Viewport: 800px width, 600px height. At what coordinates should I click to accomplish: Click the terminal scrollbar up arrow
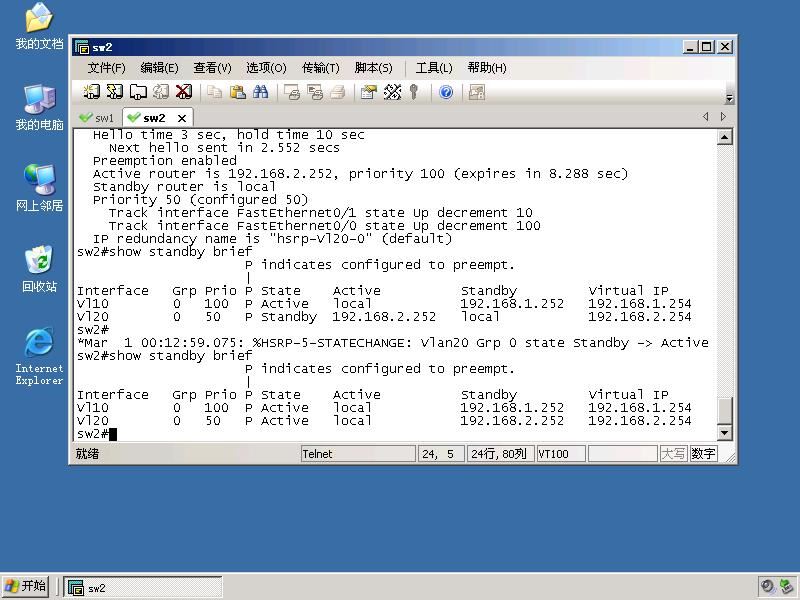point(724,137)
